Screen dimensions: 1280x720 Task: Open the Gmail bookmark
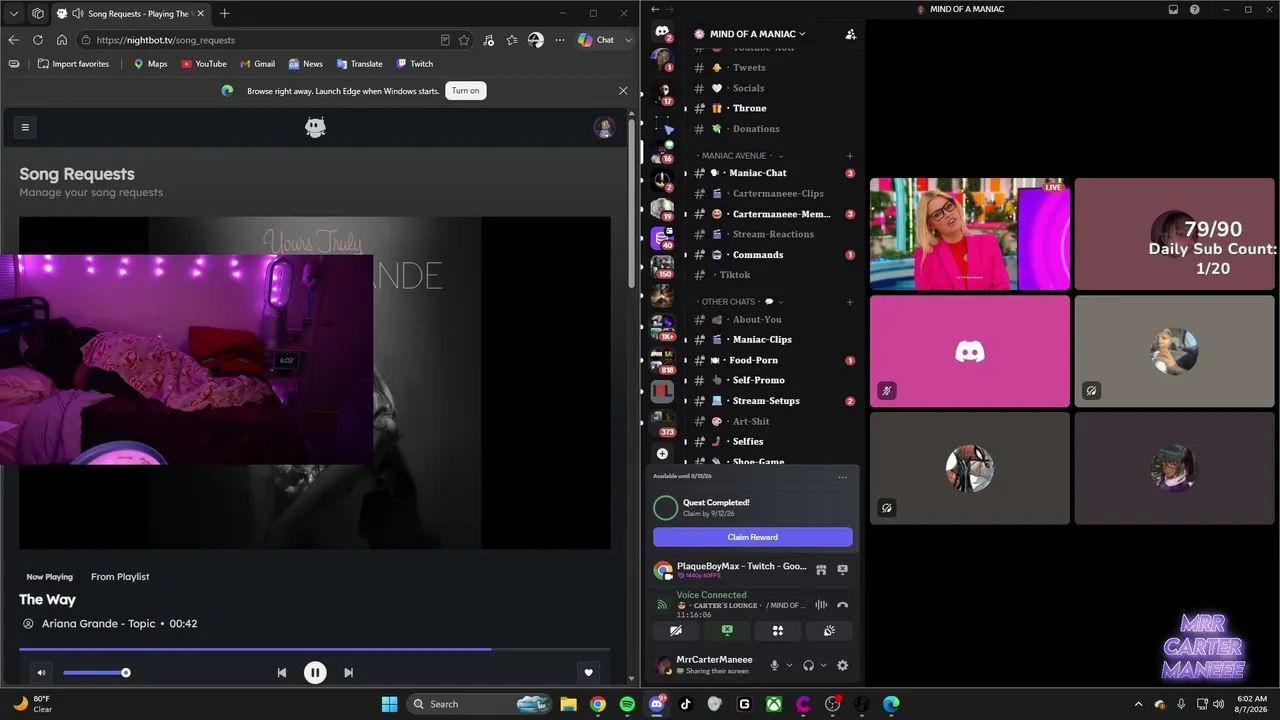click(257, 64)
